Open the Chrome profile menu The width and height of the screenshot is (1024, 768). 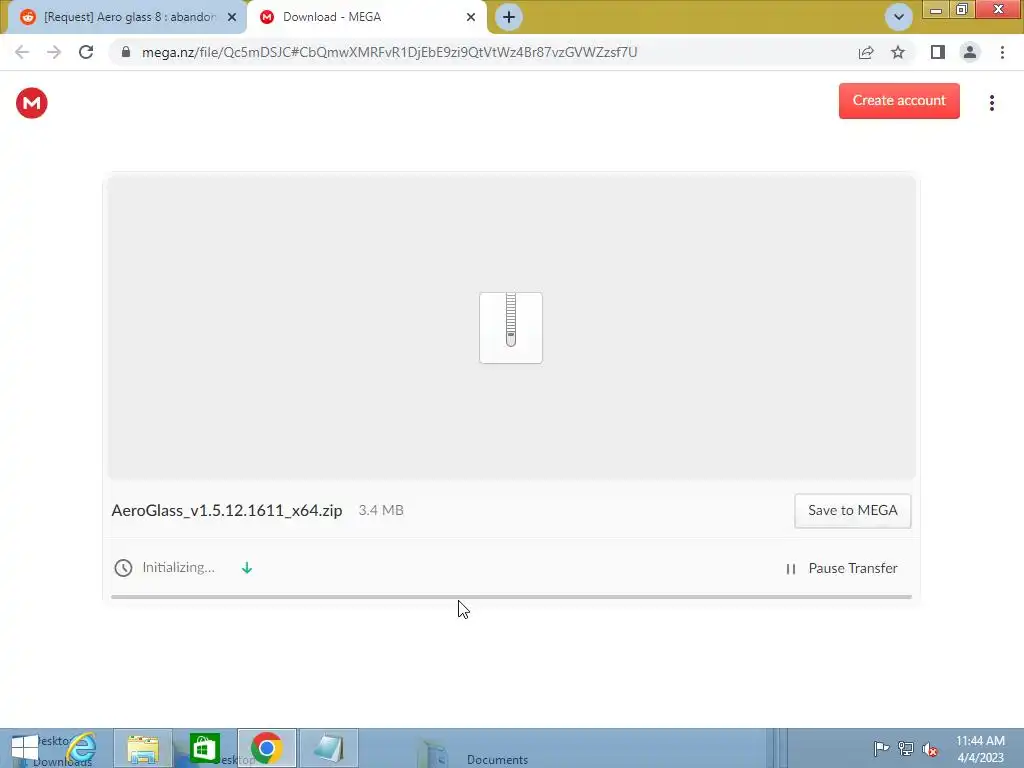[970, 52]
